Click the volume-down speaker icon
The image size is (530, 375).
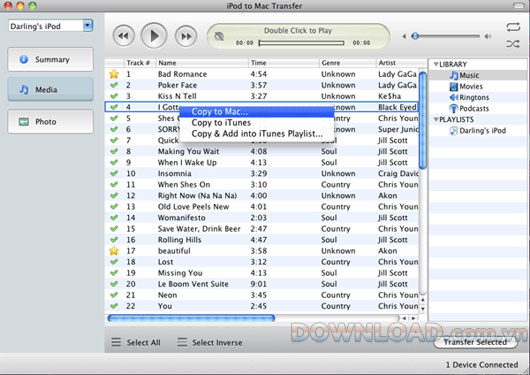(x=404, y=36)
